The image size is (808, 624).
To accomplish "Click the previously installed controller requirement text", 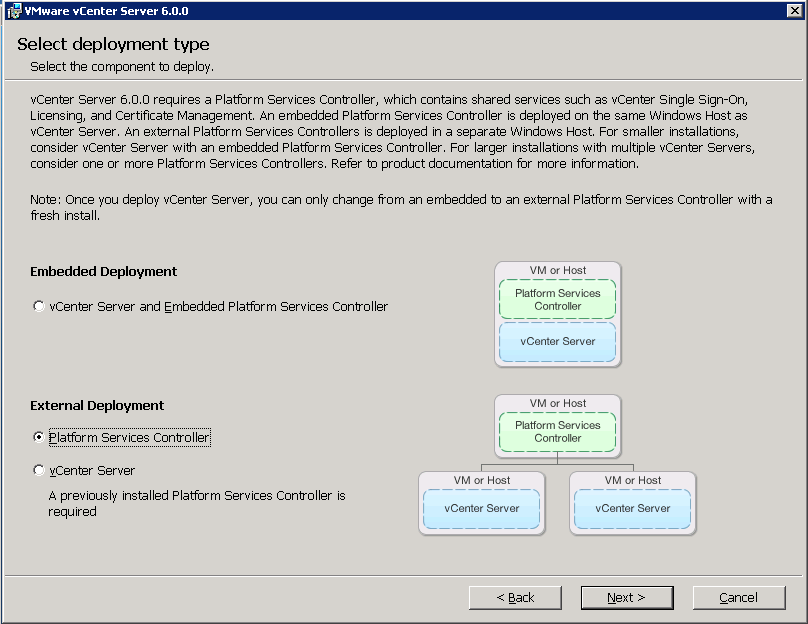I will pos(196,503).
